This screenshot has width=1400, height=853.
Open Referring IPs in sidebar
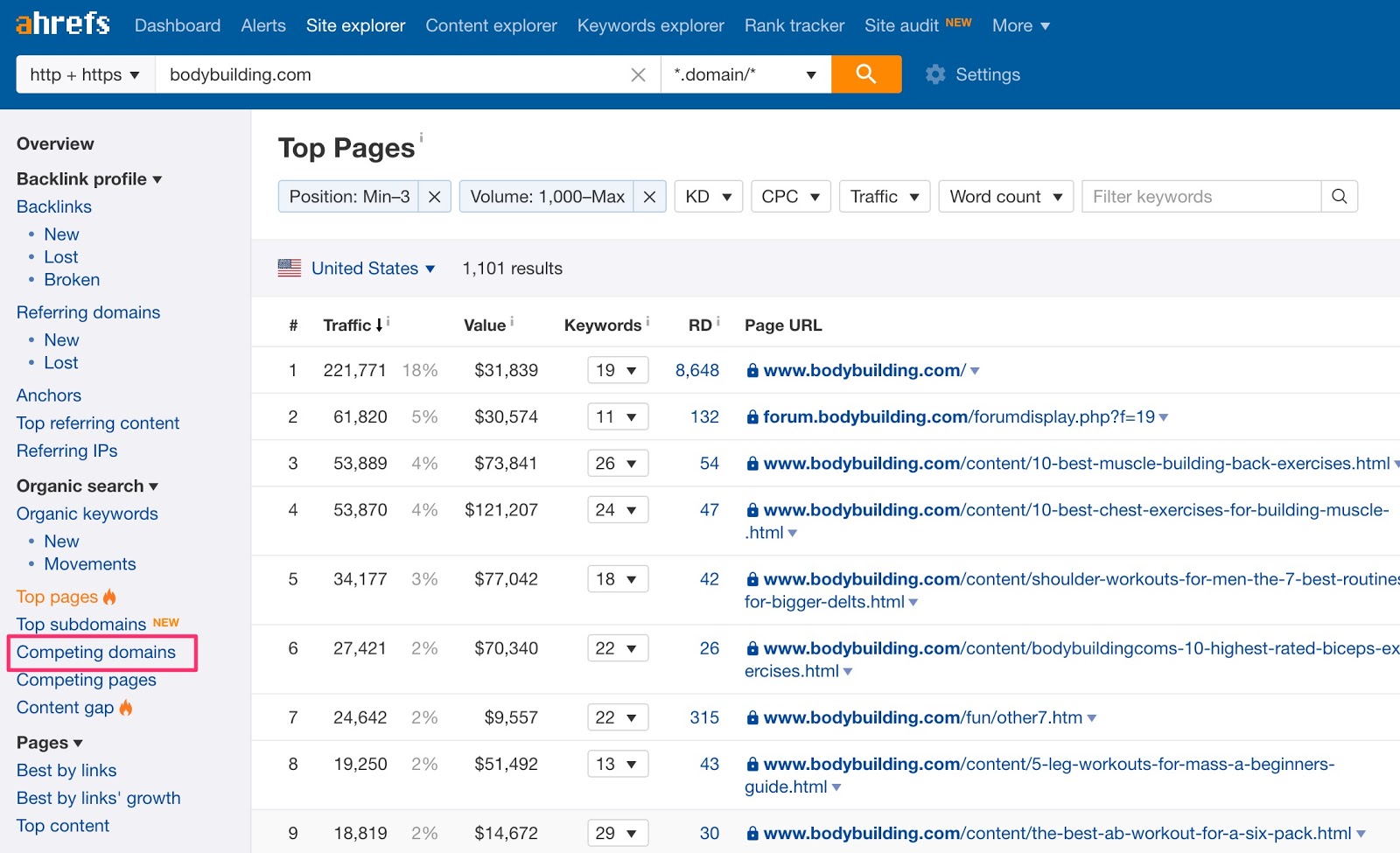pyautogui.click(x=66, y=451)
